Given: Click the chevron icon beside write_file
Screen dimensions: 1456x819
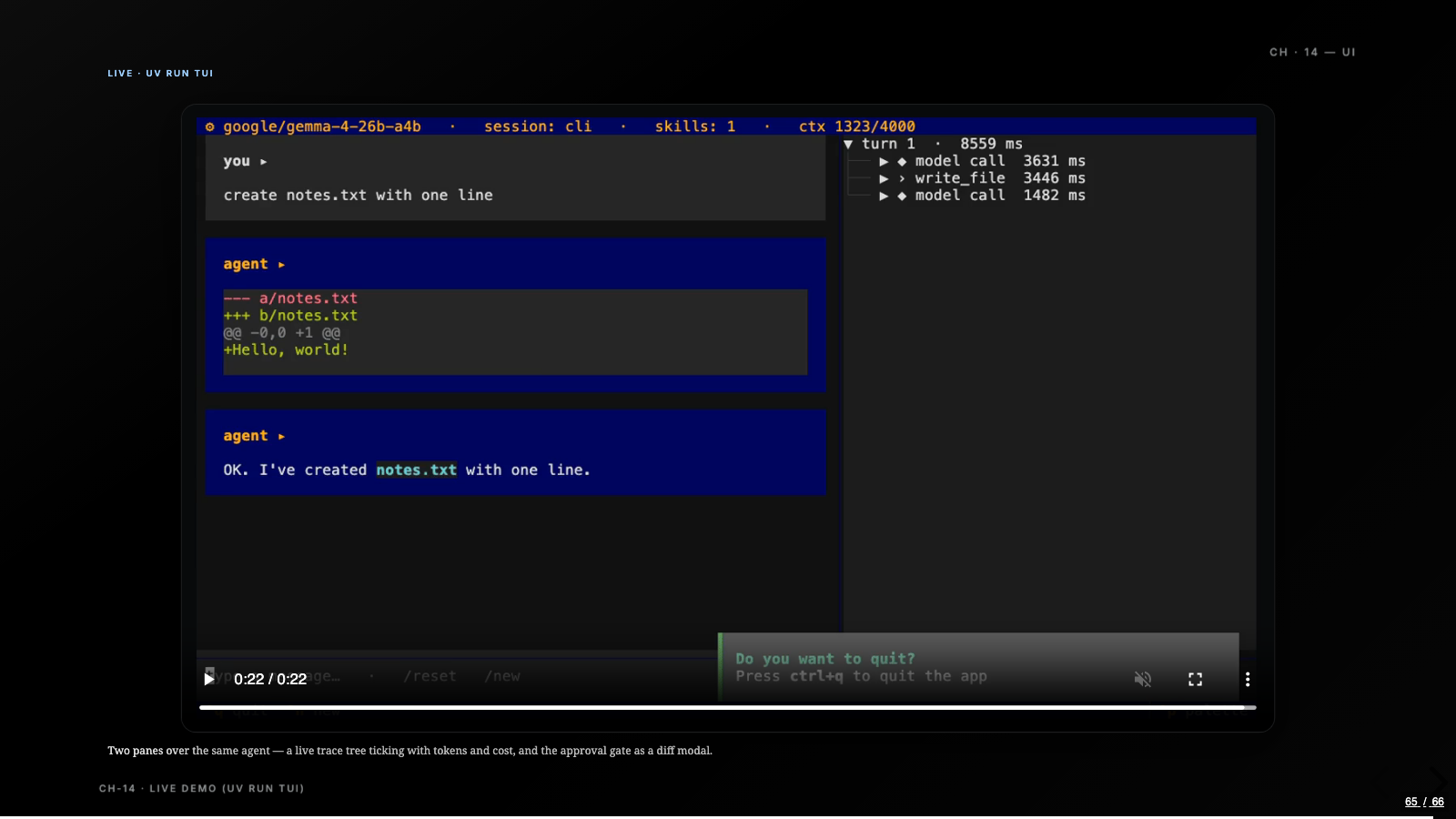Looking at the screenshot, I should tap(902, 178).
